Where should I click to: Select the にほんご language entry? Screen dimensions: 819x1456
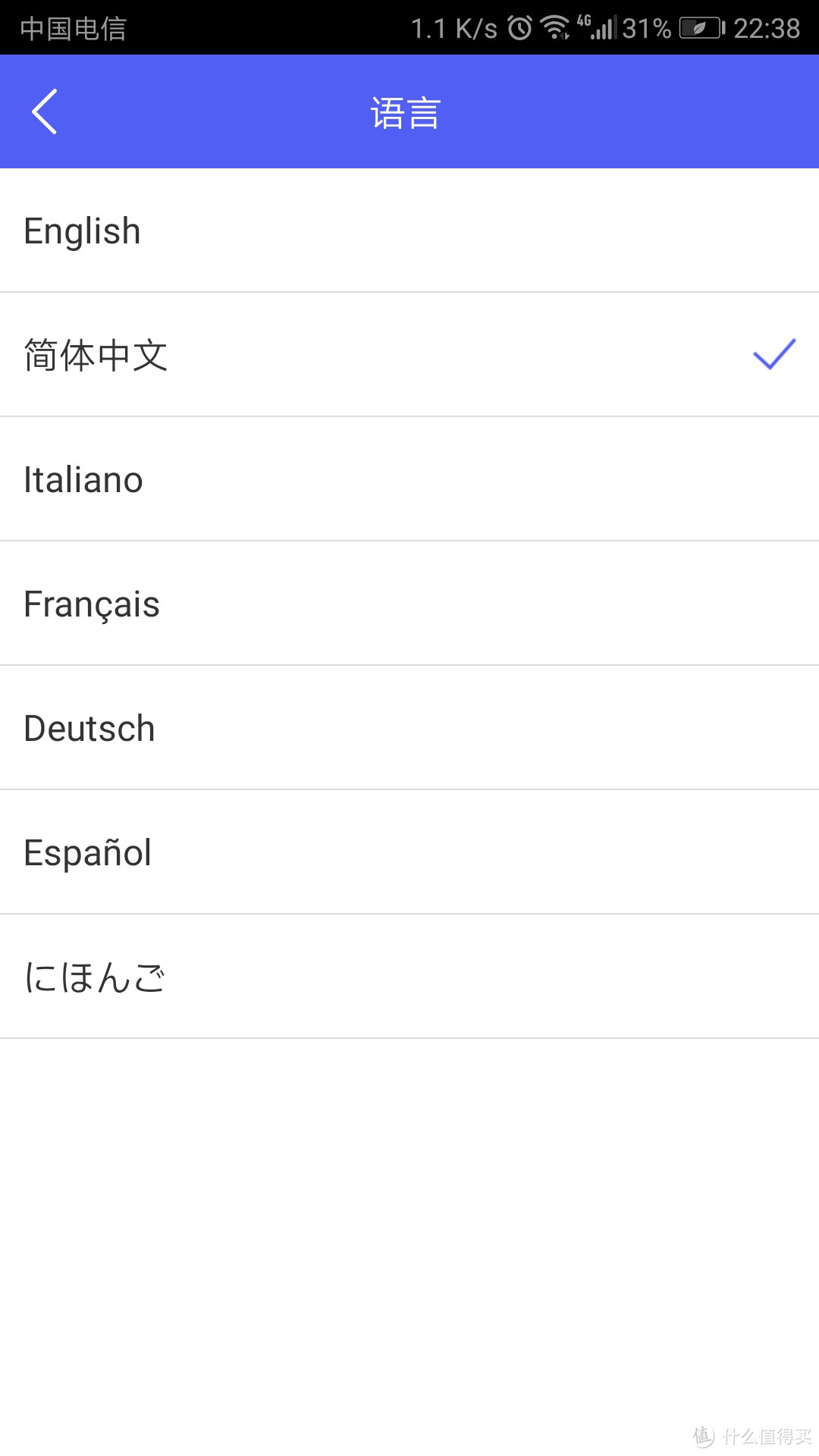click(x=409, y=977)
